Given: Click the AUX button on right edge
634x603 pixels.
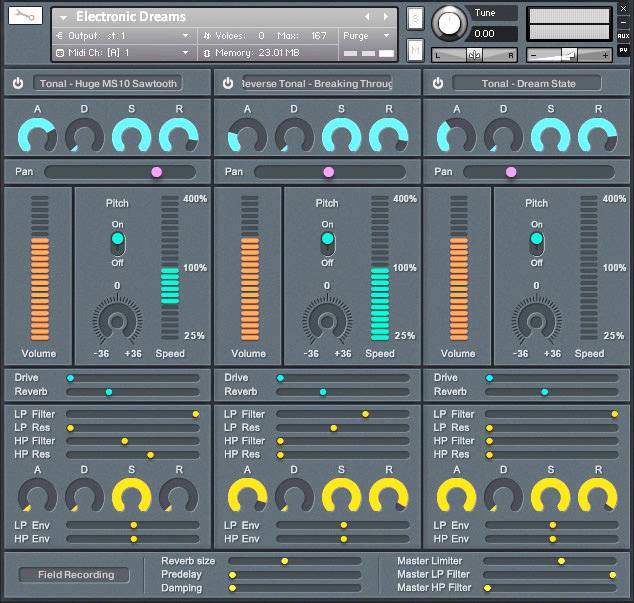Looking at the screenshot, I should pos(623,36).
